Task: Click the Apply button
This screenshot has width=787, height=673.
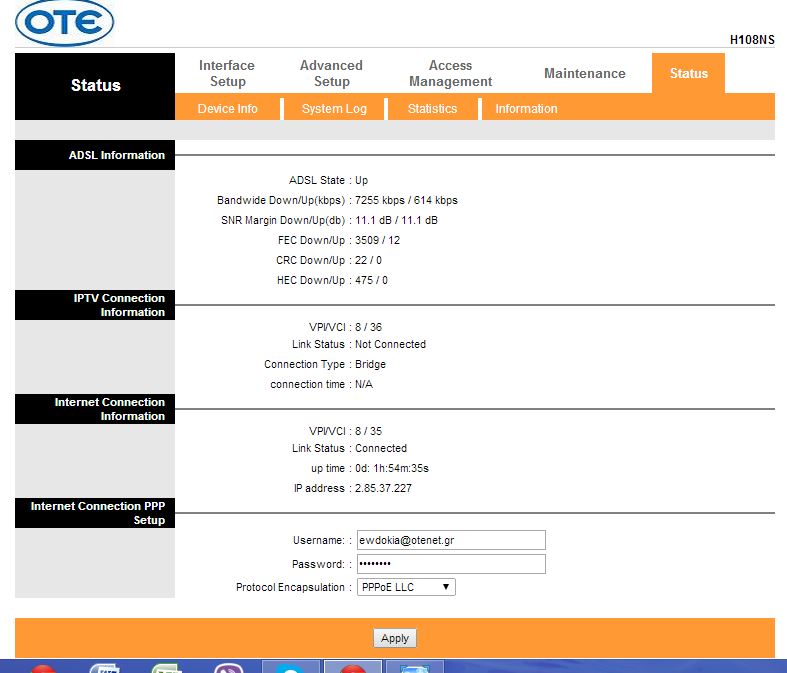Action: pos(395,638)
